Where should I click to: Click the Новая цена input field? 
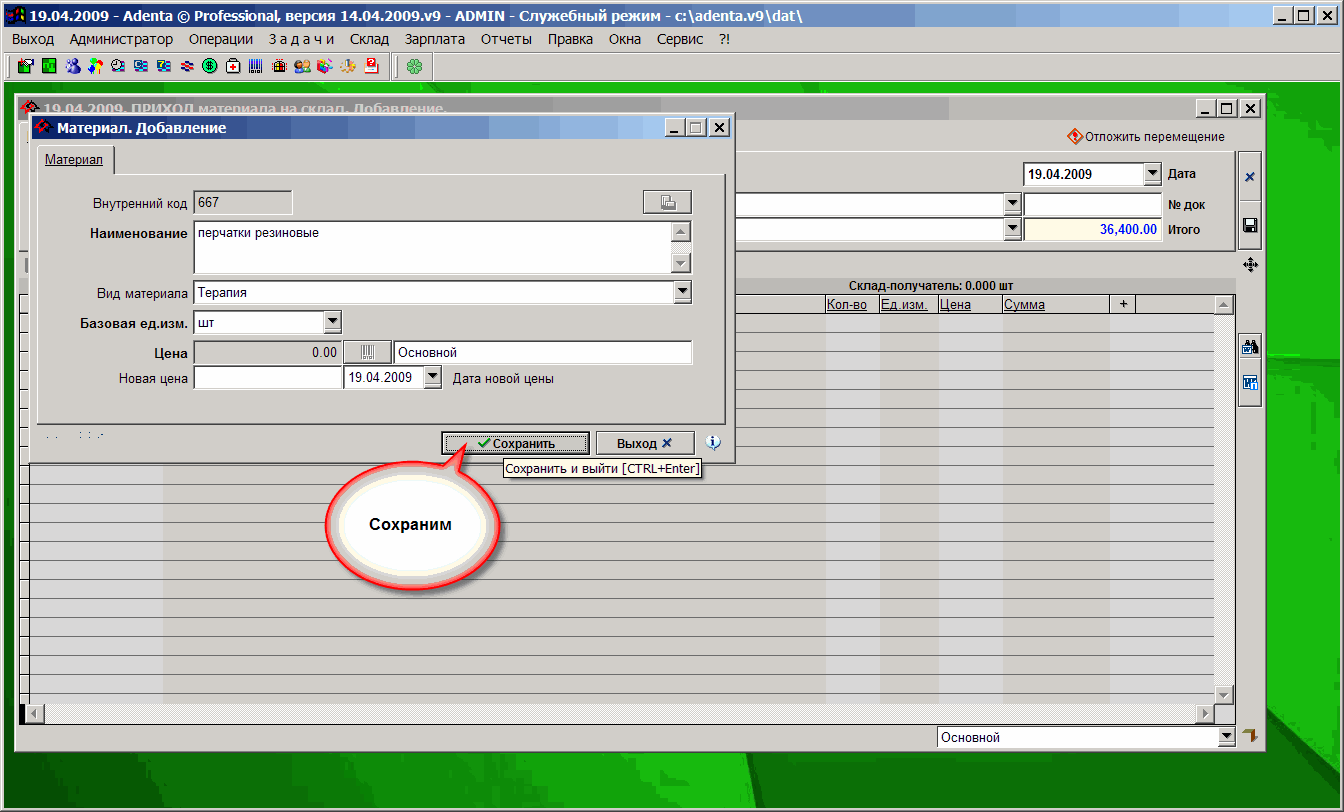click(x=267, y=378)
